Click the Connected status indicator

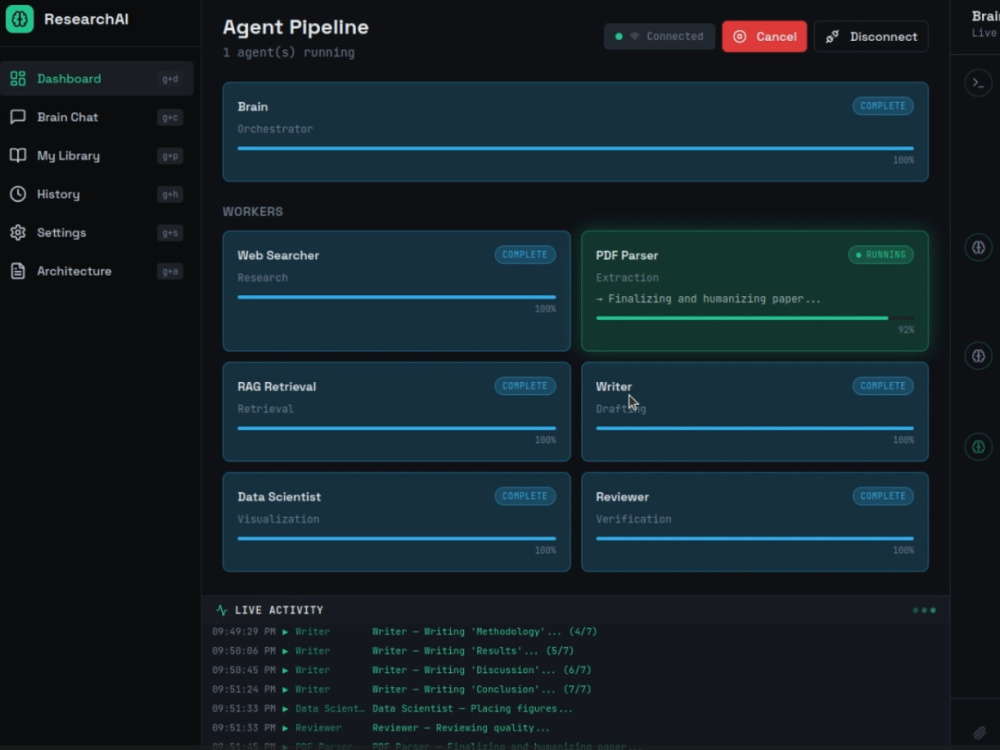(659, 36)
